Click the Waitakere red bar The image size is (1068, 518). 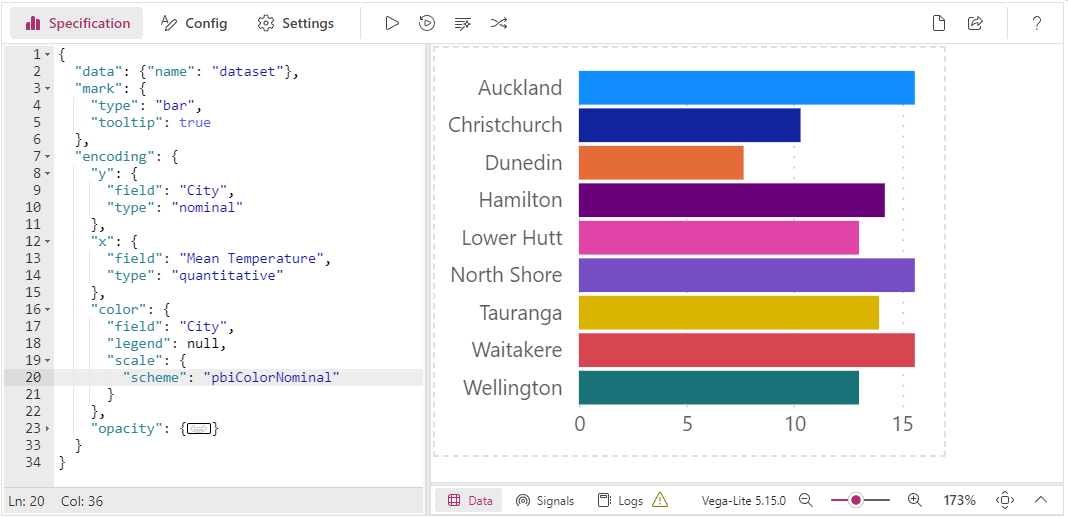pyautogui.click(x=747, y=350)
